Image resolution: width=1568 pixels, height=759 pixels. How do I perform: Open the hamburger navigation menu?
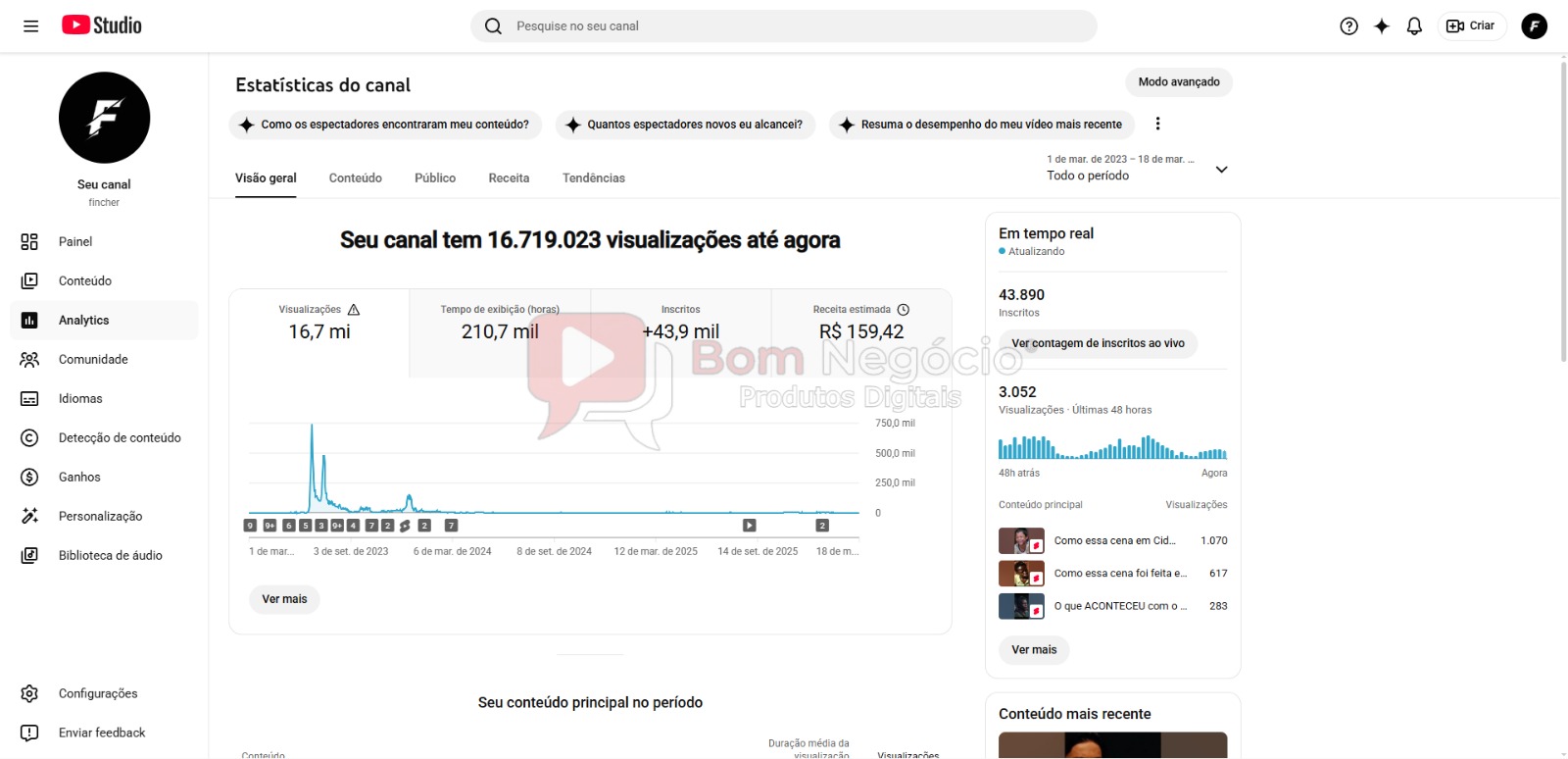coord(30,26)
